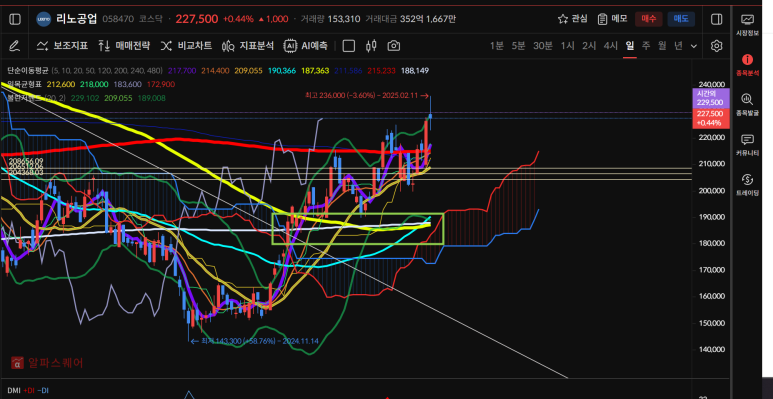This screenshot has width=773, height=399.
Task: Expand more timeframes chevron
Action: tap(694, 46)
